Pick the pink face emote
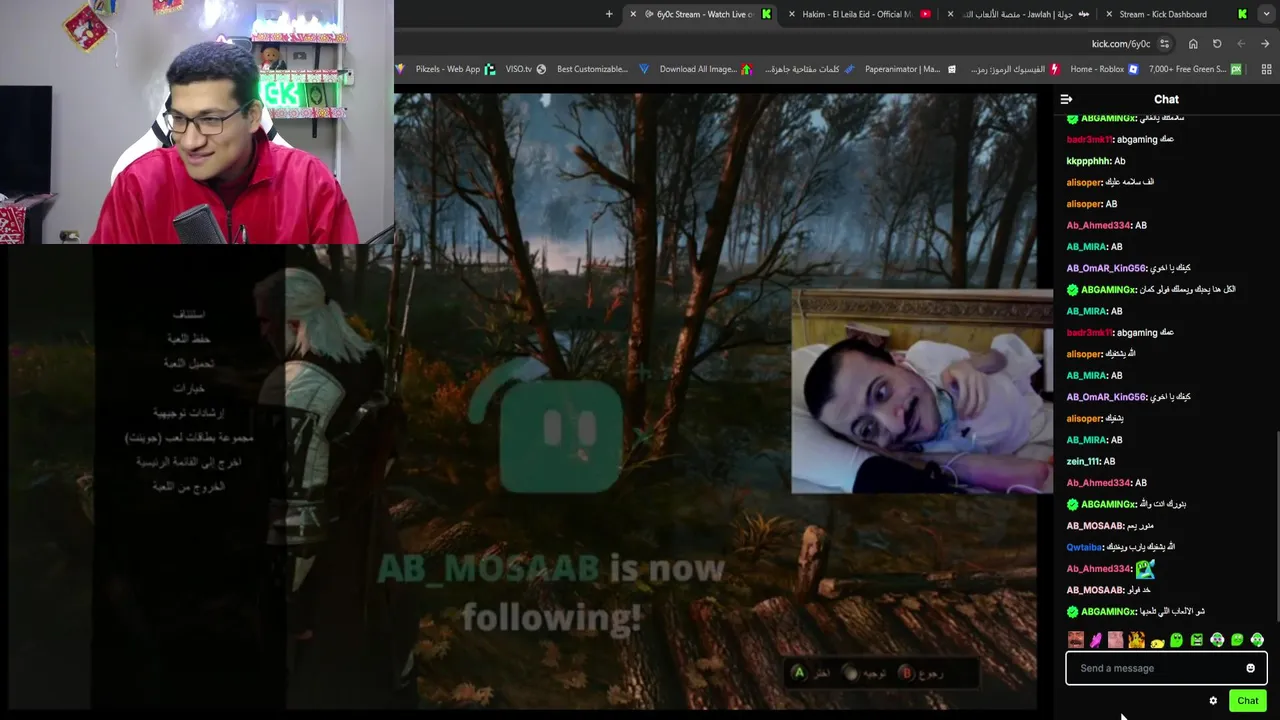This screenshot has height=720, width=1280. point(1116,640)
